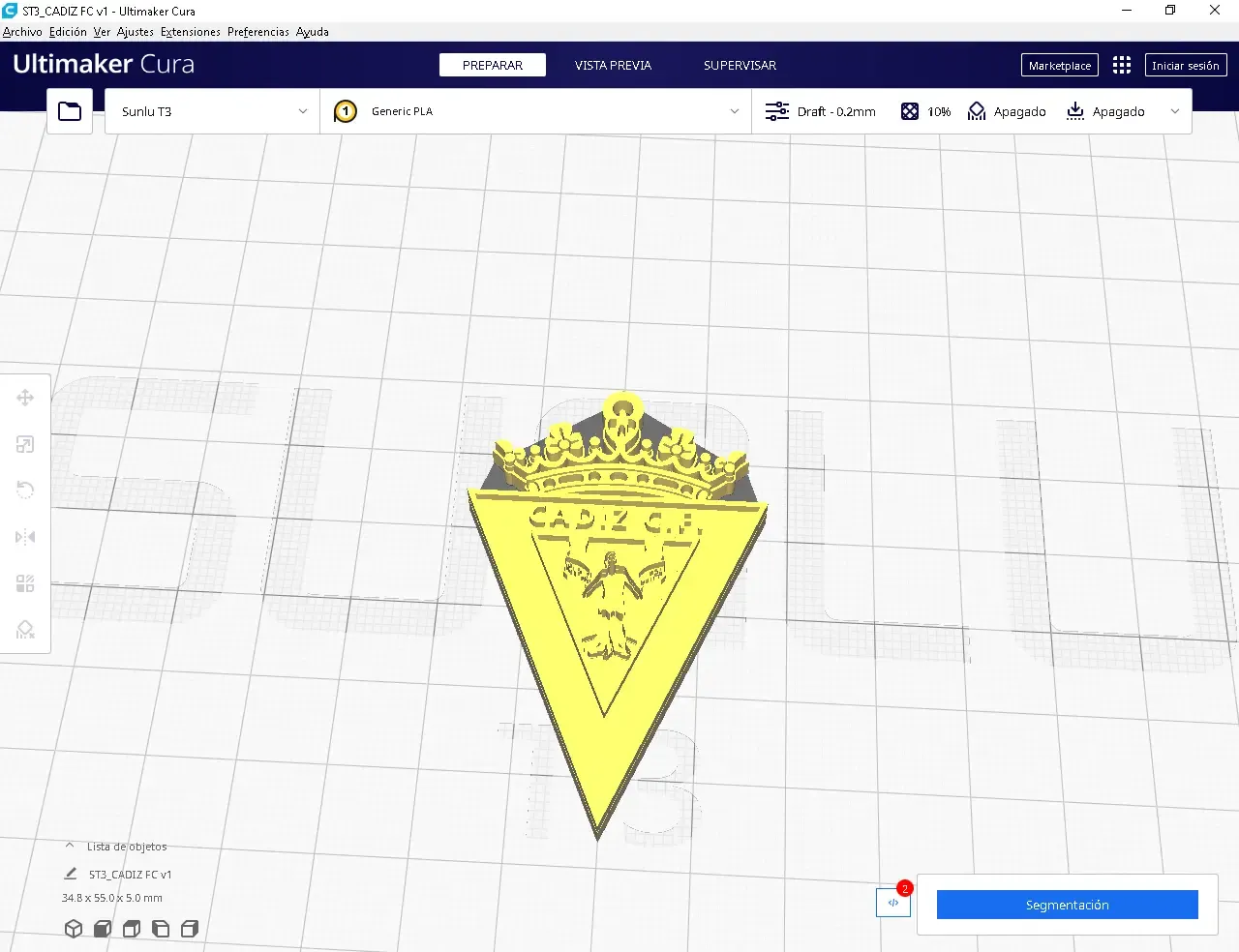Select the Mirror tool
Screen dimensions: 1239x952
click(x=25, y=537)
